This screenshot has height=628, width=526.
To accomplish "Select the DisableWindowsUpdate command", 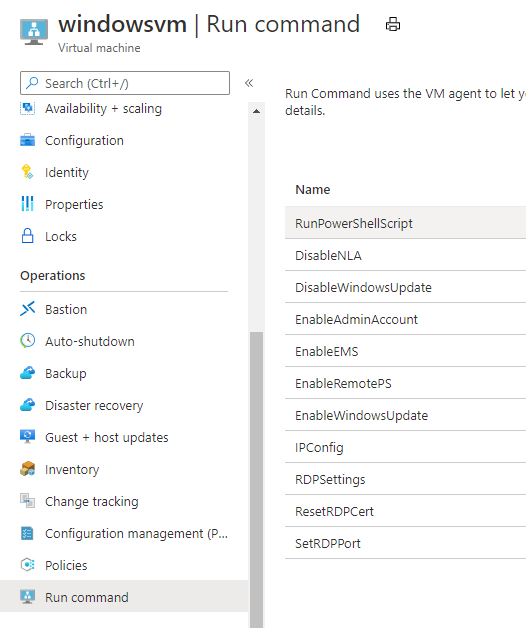I will tap(405, 287).
